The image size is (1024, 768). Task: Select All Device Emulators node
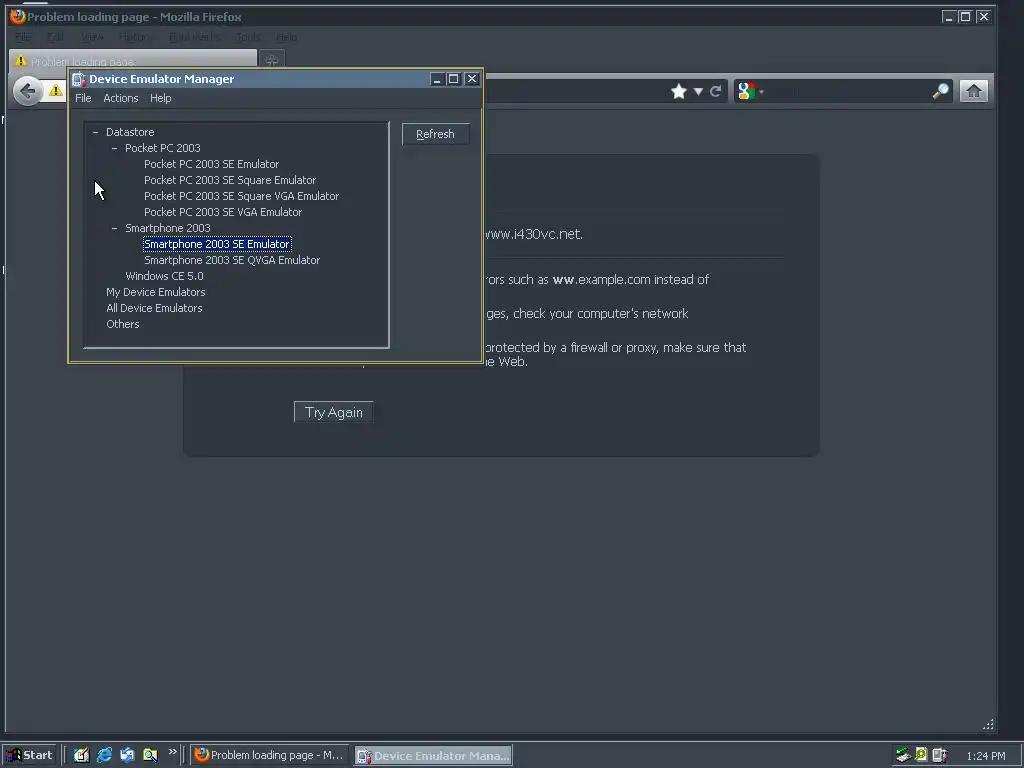pos(154,308)
